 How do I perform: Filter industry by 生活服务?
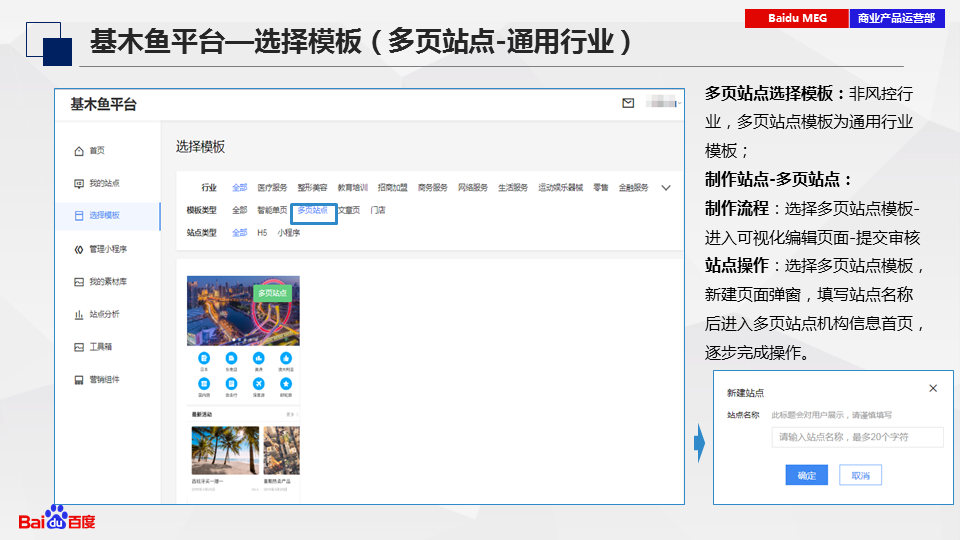coord(513,187)
